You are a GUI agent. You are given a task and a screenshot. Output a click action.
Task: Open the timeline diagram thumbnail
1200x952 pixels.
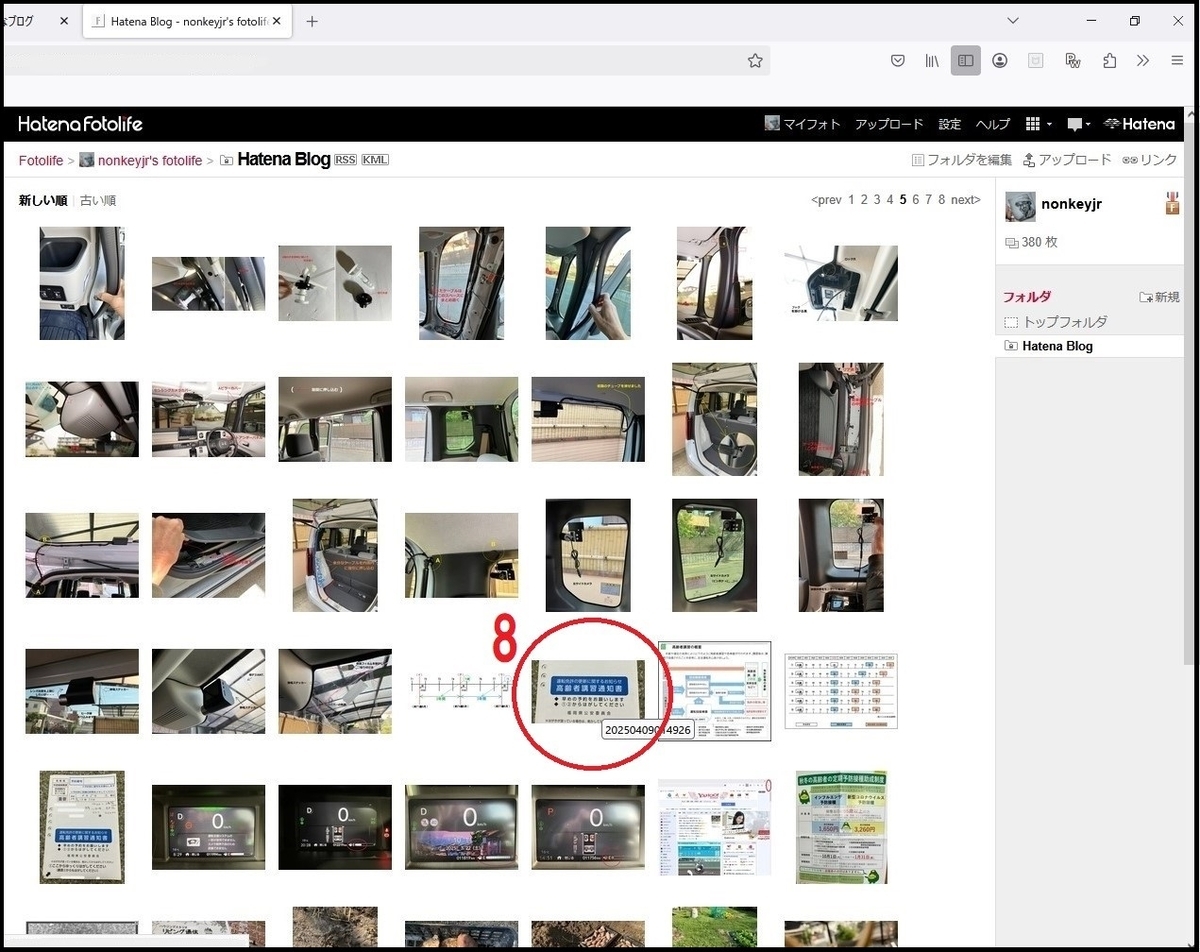click(461, 690)
